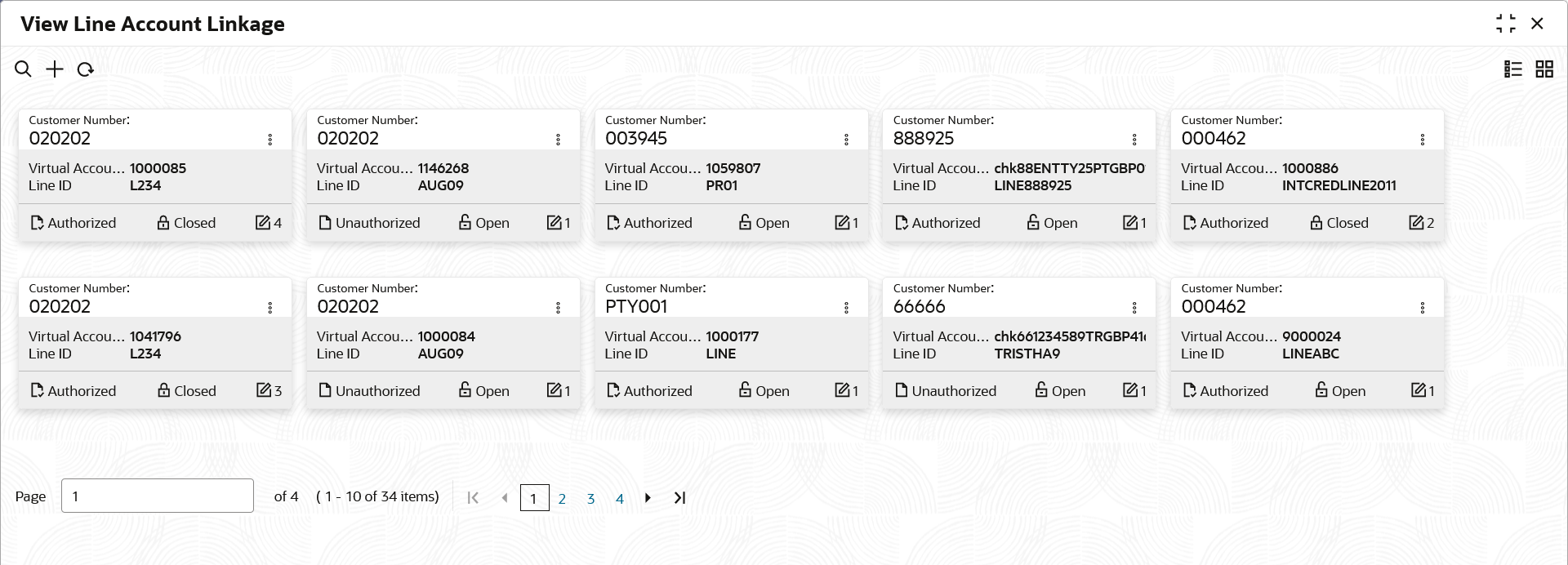1568x565 pixels.
Task: Open options menu for customer 003945
Action: (846, 140)
